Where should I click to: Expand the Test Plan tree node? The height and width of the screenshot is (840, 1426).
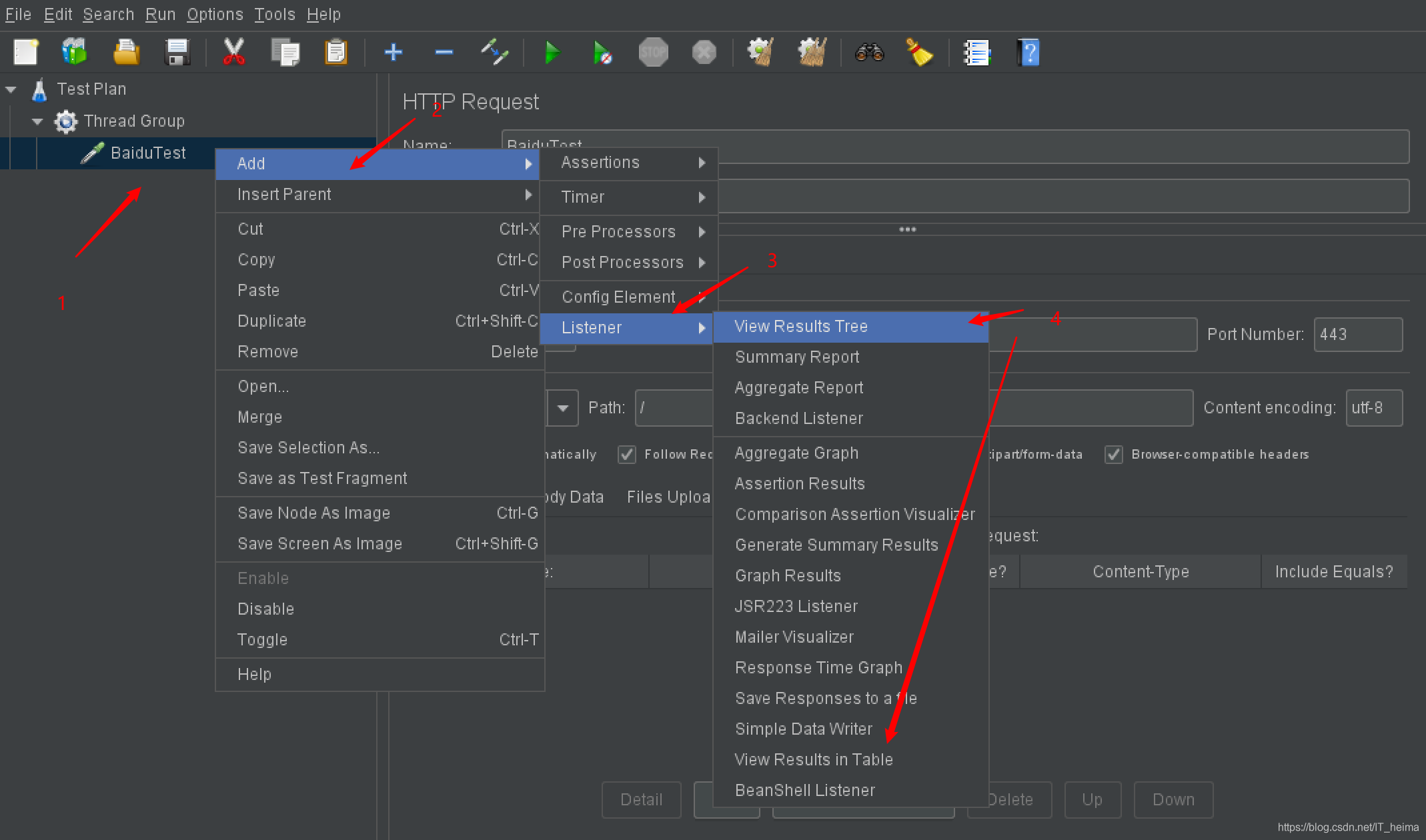(x=10, y=89)
